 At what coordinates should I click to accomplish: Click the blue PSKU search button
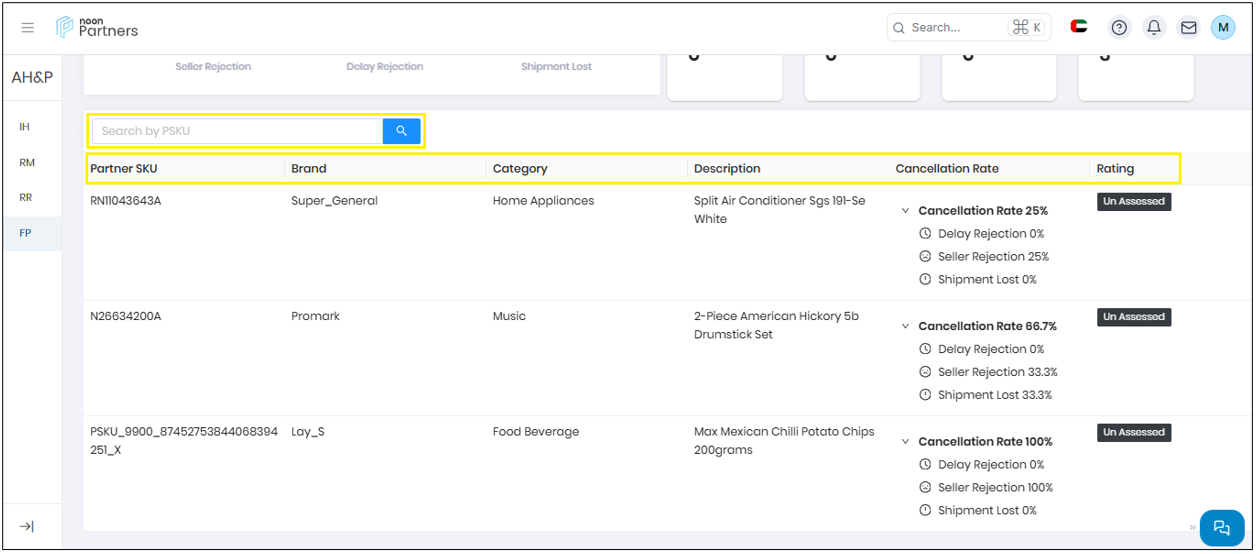401,131
